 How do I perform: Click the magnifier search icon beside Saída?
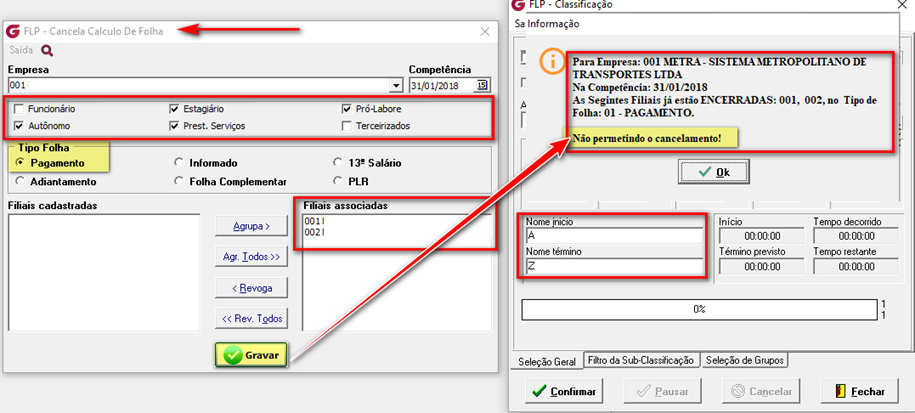pos(47,51)
